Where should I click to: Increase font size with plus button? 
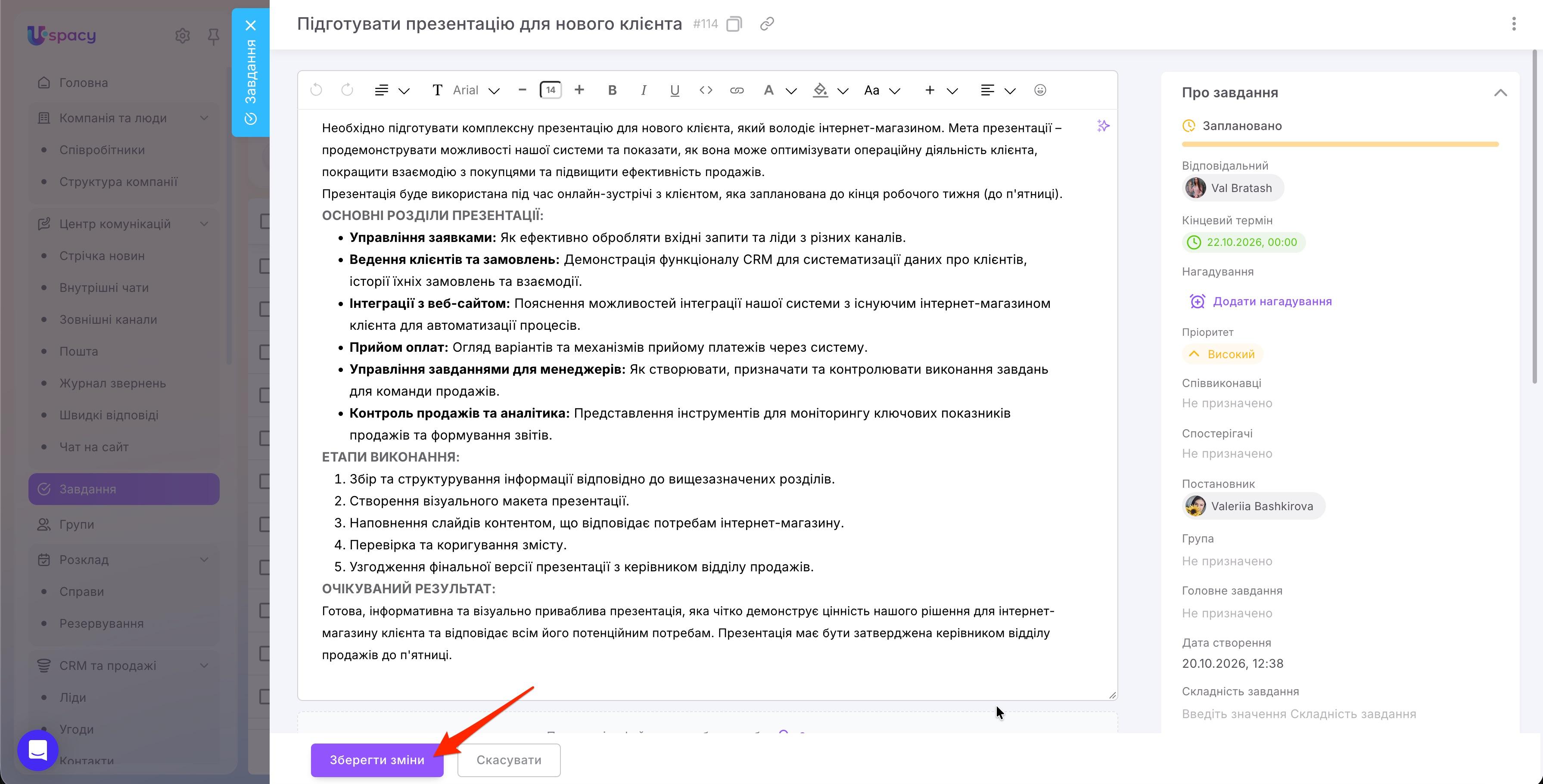[x=579, y=90]
